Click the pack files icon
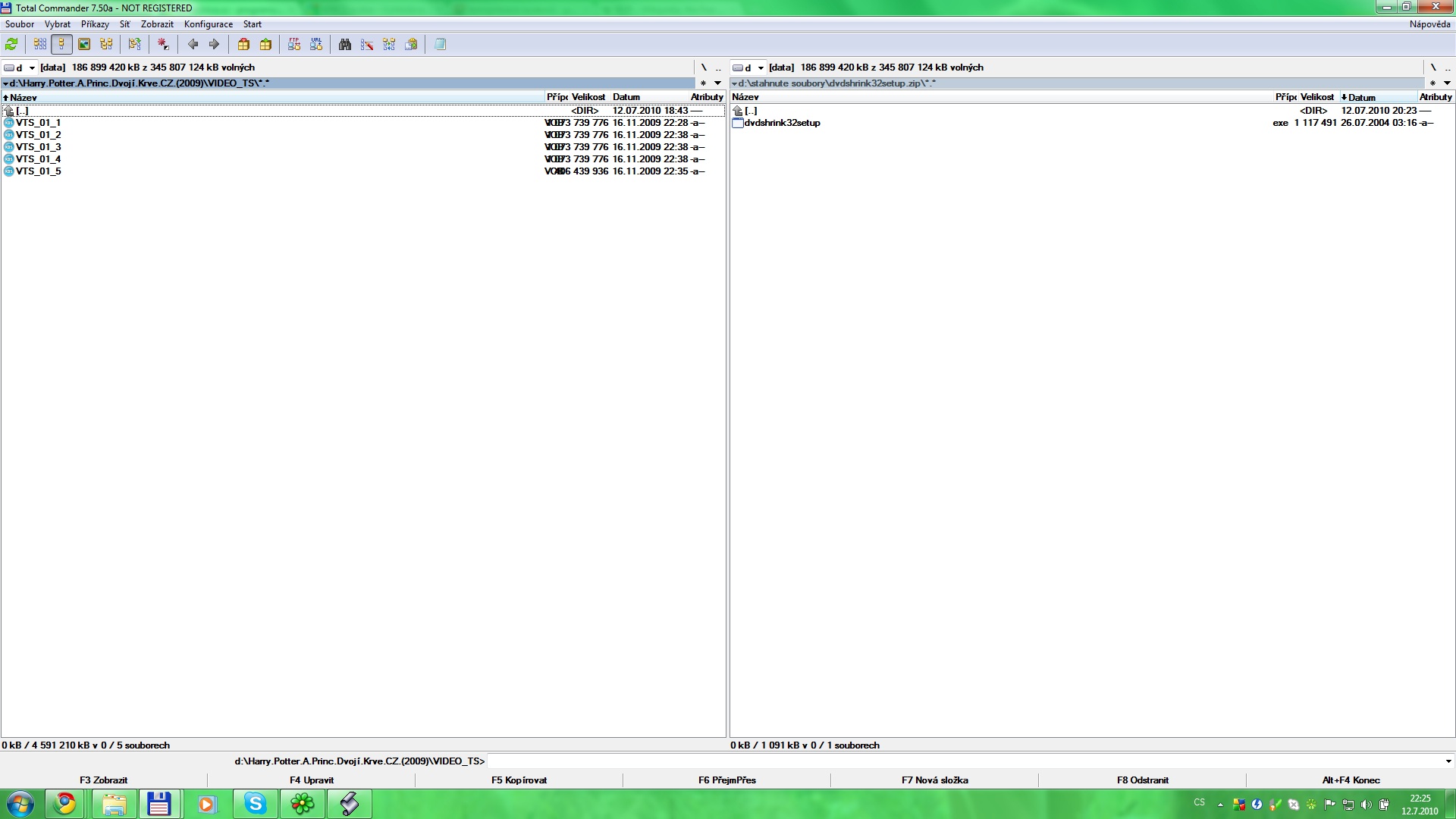 [243, 45]
